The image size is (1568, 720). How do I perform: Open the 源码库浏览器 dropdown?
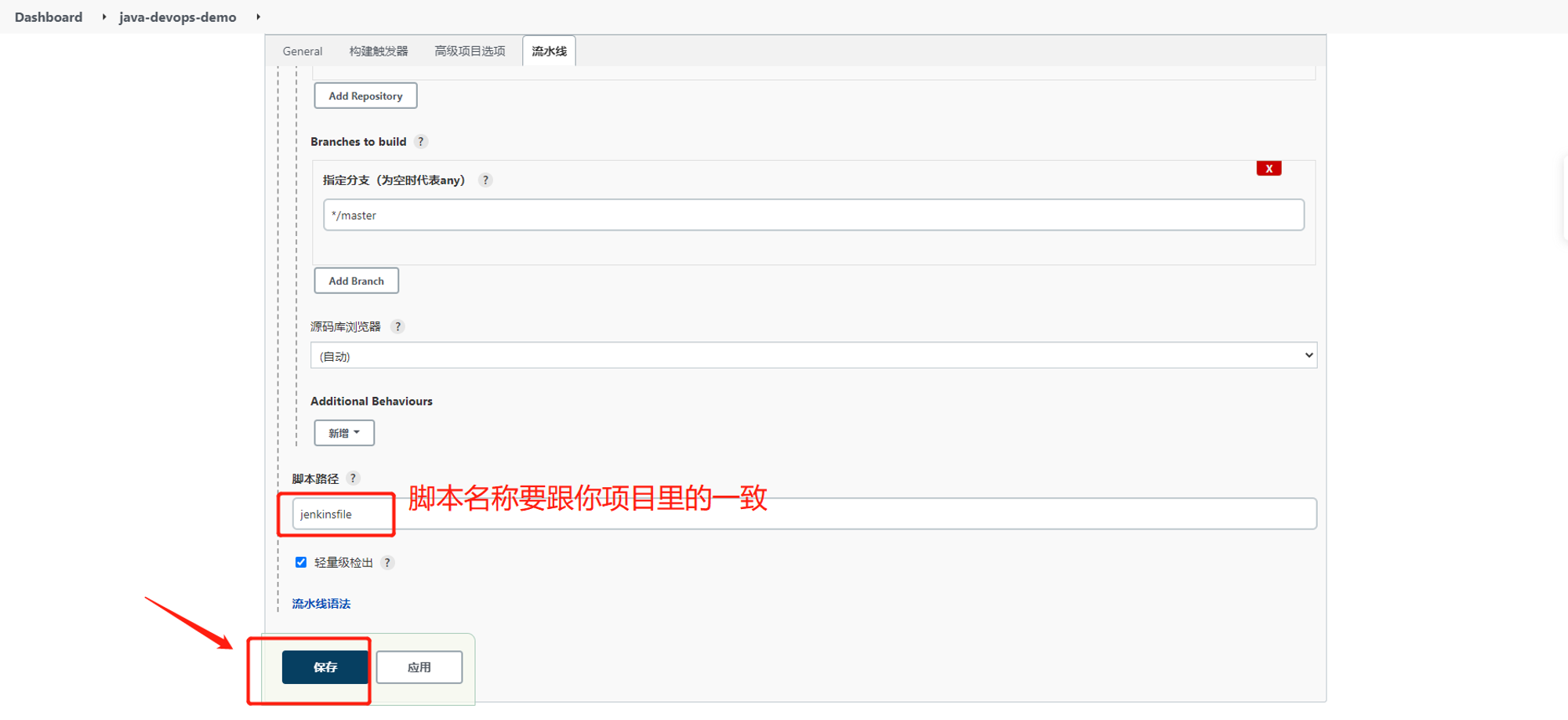click(814, 355)
